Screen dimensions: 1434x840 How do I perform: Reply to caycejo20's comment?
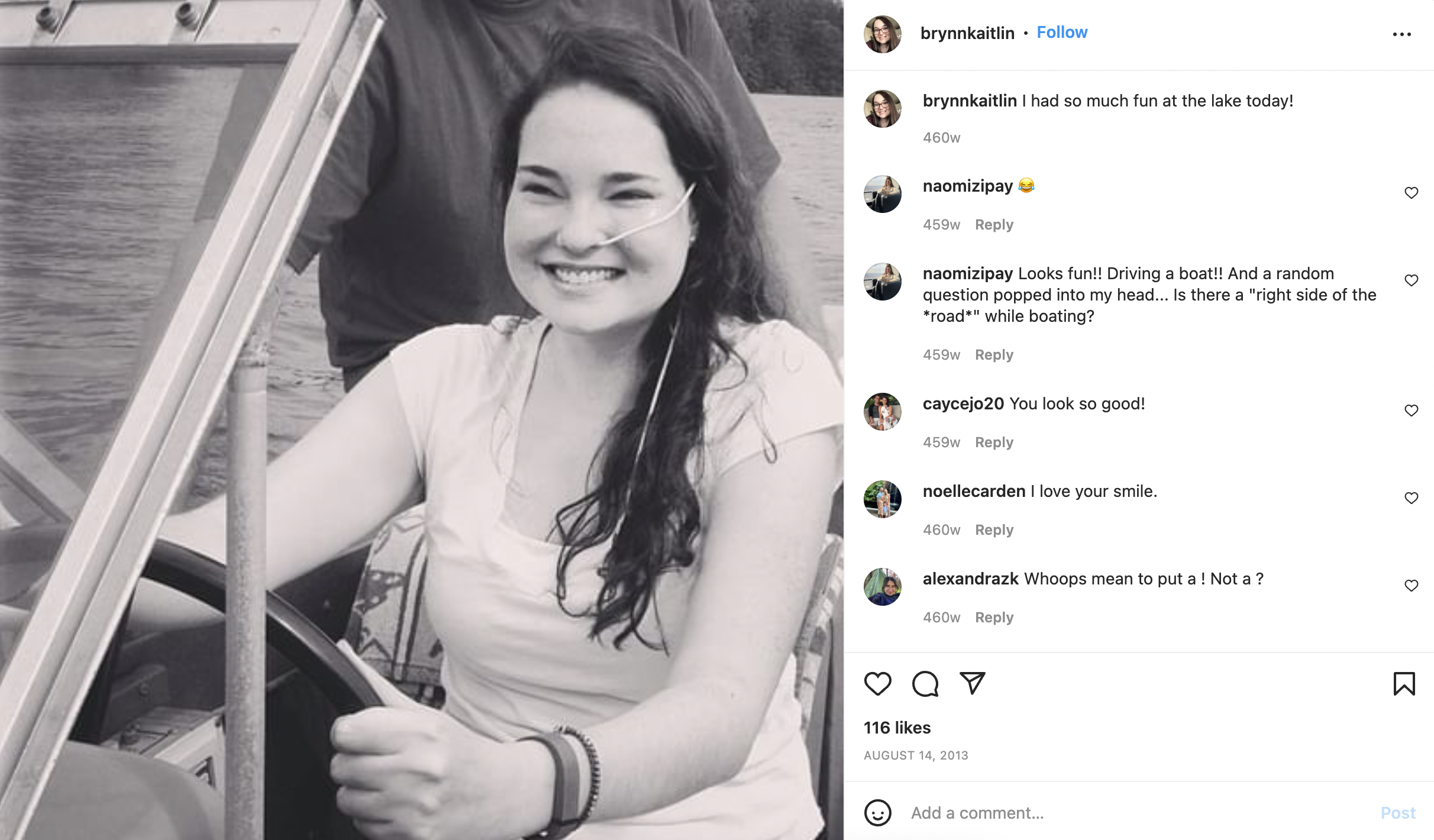pos(994,442)
